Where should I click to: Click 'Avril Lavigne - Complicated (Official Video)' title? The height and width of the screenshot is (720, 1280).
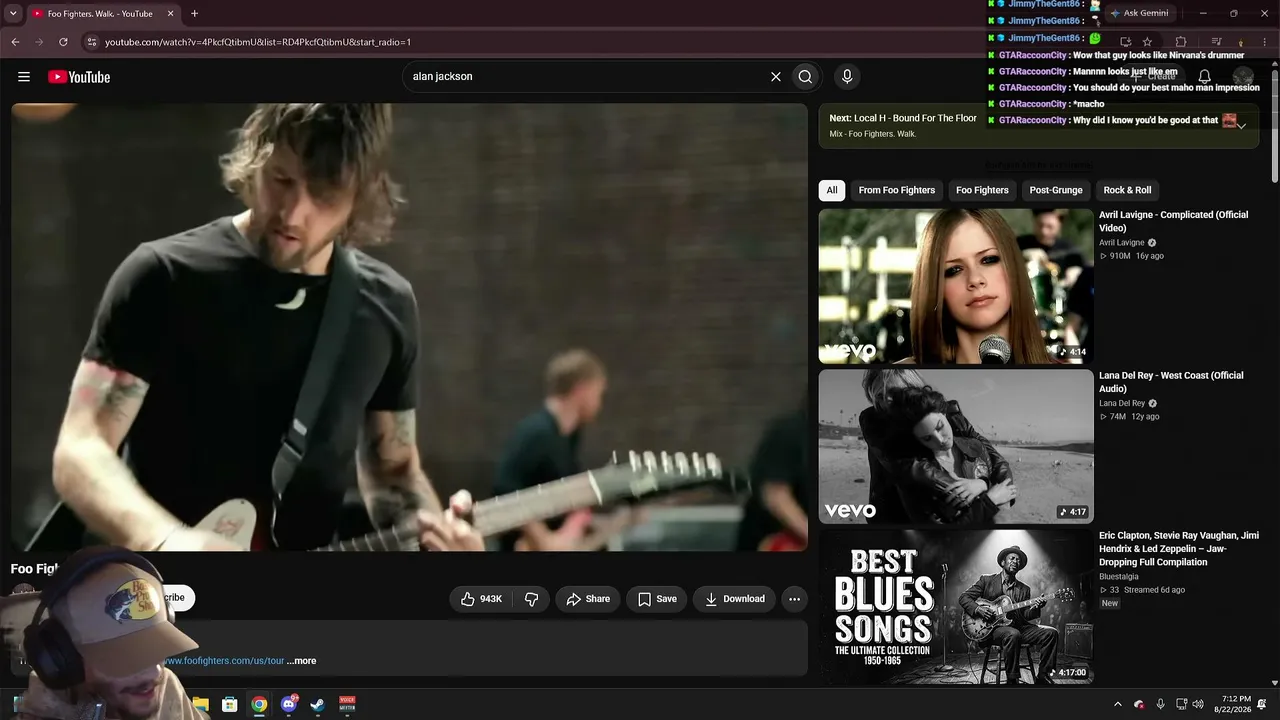pyautogui.click(x=1173, y=221)
